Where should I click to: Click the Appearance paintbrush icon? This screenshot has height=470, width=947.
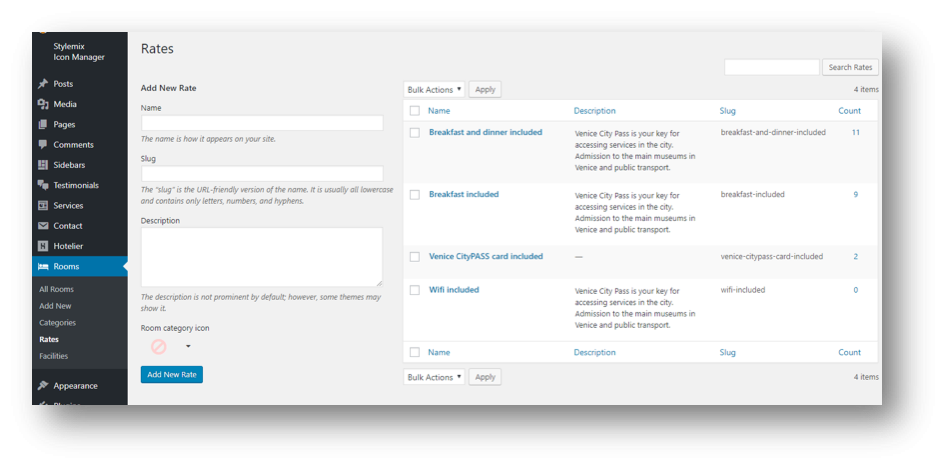pos(43,385)
